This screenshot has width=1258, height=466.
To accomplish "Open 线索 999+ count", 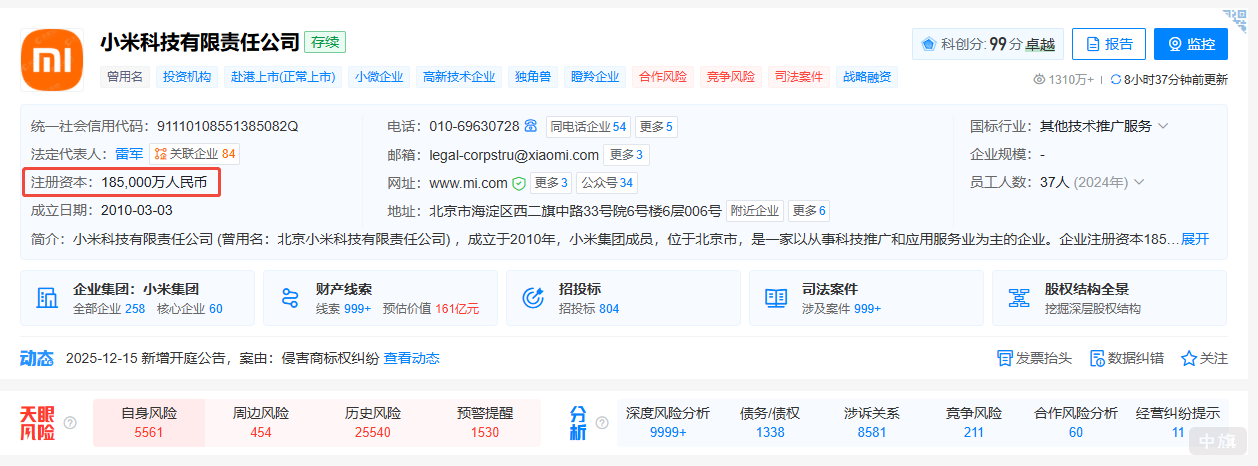I will coord(344,309).
